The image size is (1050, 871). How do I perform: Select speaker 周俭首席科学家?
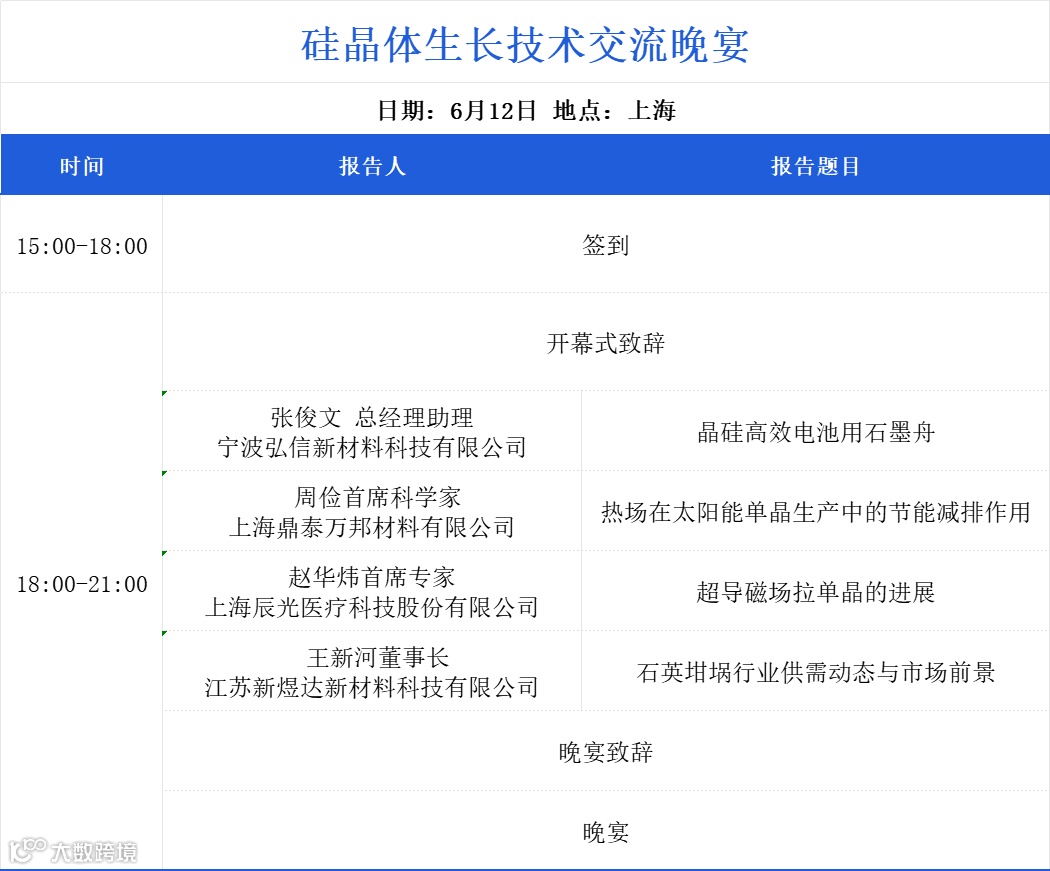click(378, 497)
